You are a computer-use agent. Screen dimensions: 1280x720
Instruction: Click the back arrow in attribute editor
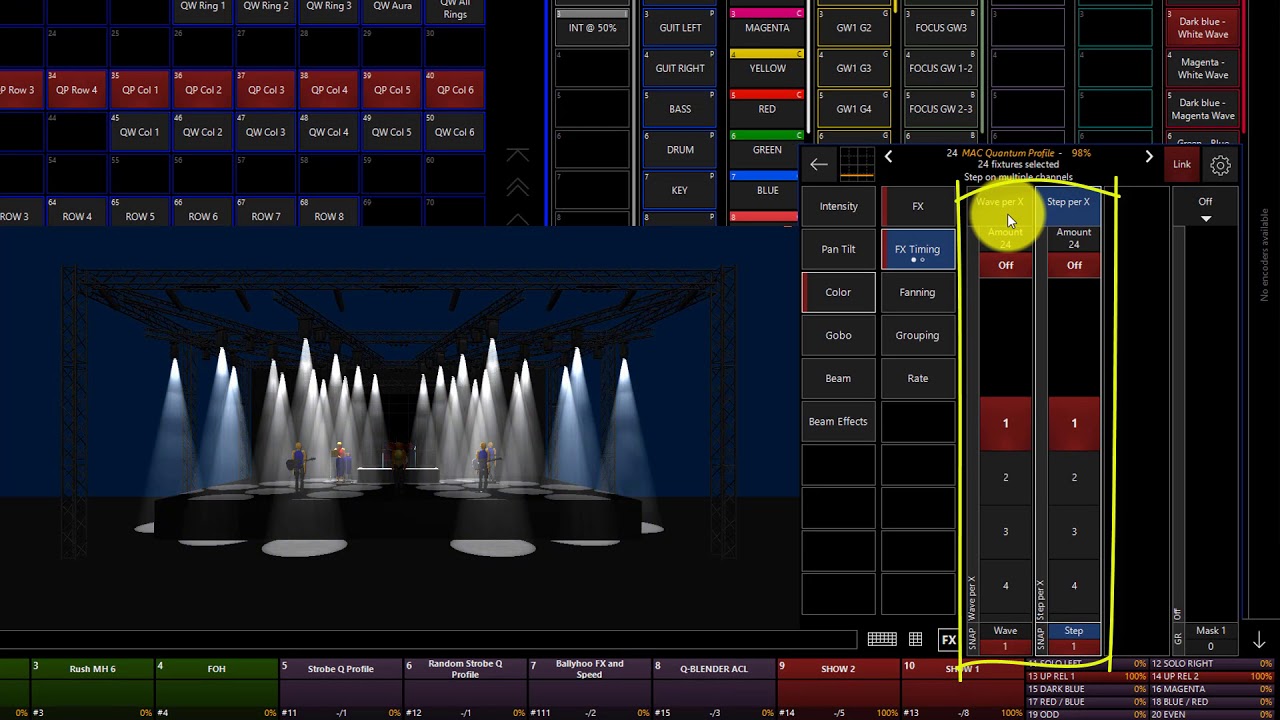(x=819, y=164)
